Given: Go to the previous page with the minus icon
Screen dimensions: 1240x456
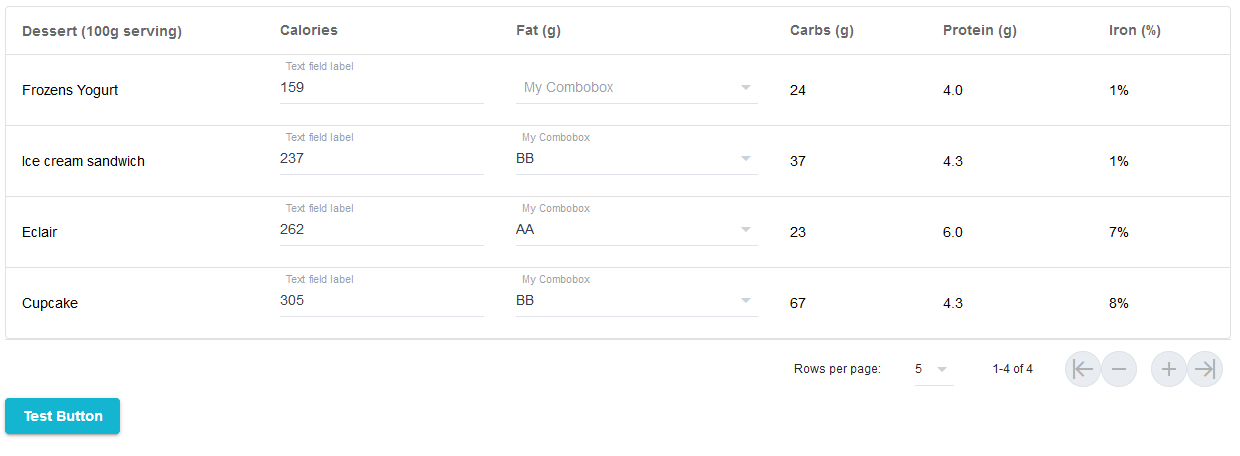Looking at the screenshot, I should pyautogui.click(x=1119, y=369).
